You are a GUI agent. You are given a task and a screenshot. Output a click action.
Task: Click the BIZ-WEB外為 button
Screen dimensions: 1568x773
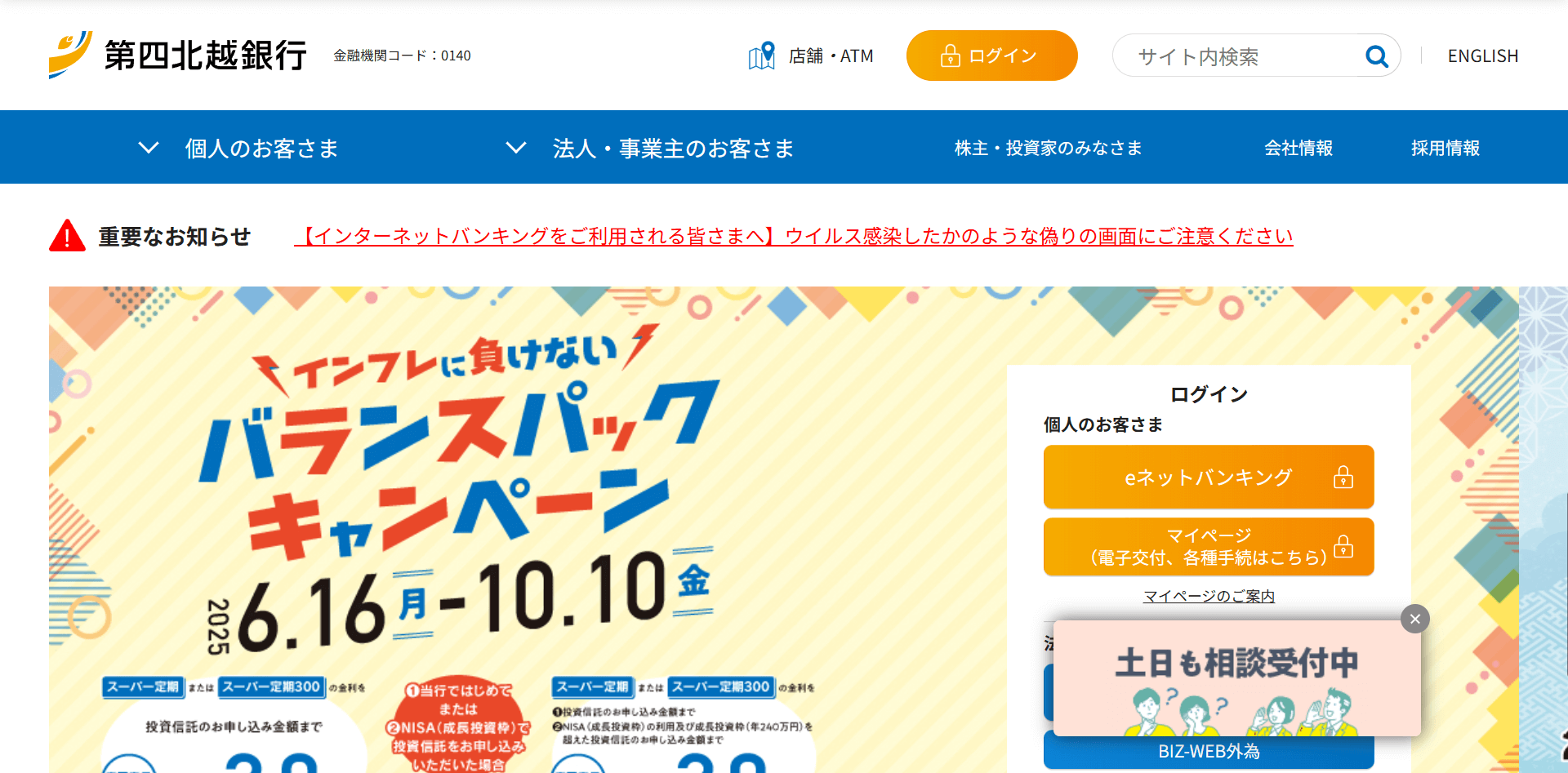click(x=1209, y=751)
